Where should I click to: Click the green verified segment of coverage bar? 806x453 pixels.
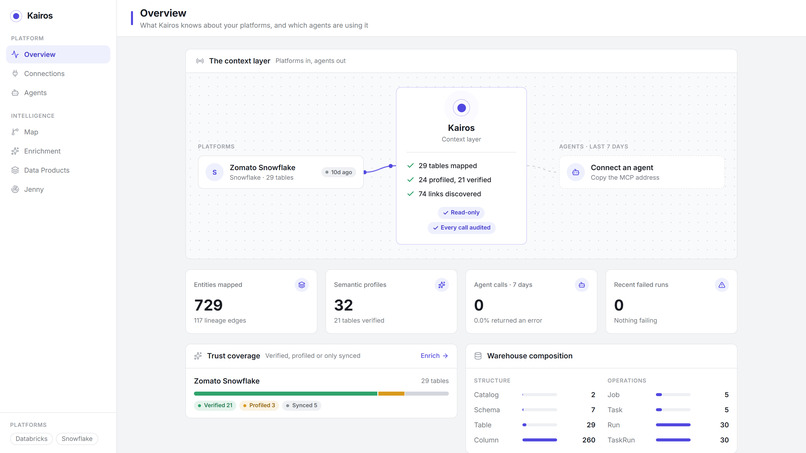[285, 394]
